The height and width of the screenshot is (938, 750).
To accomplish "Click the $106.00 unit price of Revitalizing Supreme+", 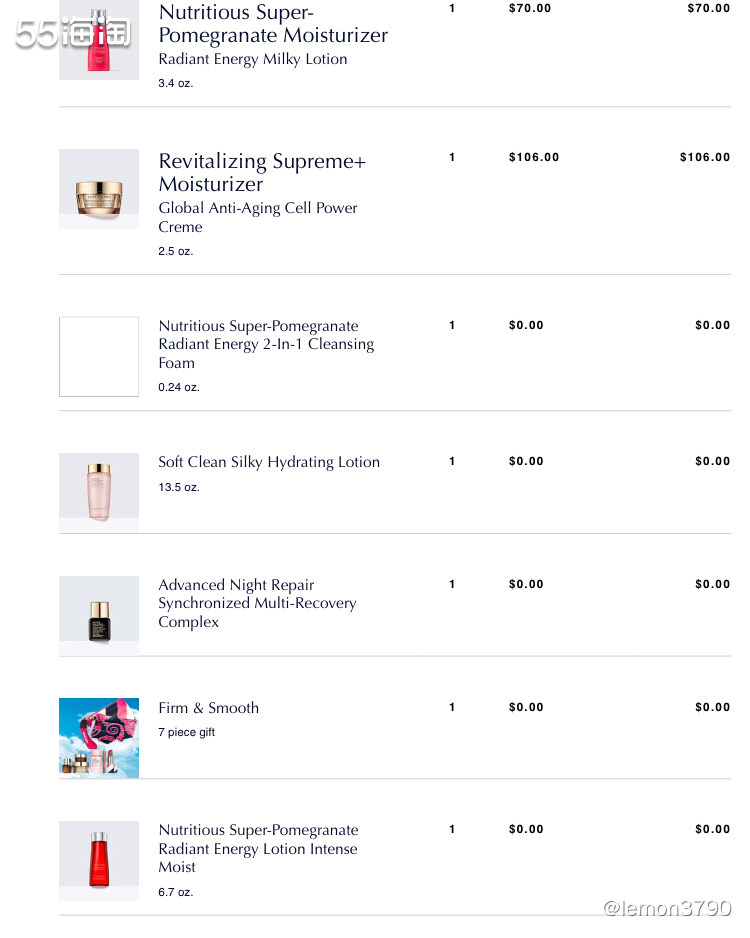I will click(x=533, y=157).
